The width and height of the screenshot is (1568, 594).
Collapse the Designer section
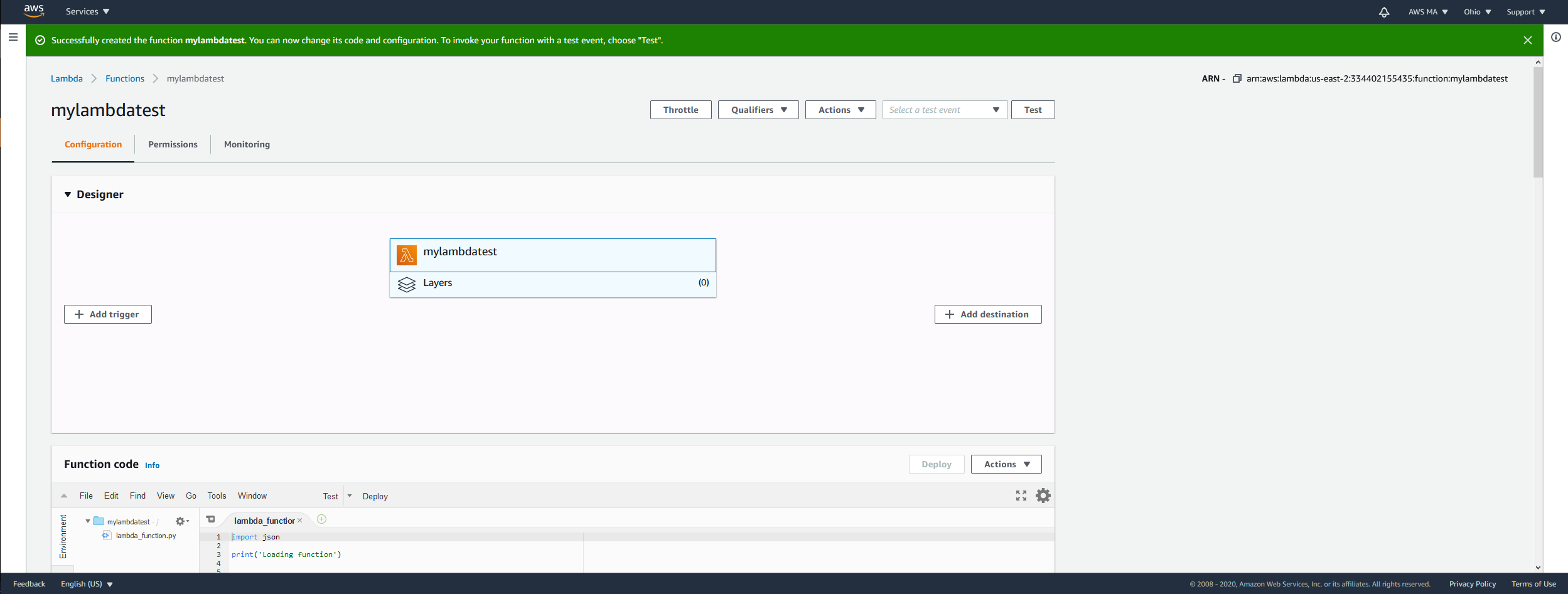pyautogui.click(x=68, y=194)
